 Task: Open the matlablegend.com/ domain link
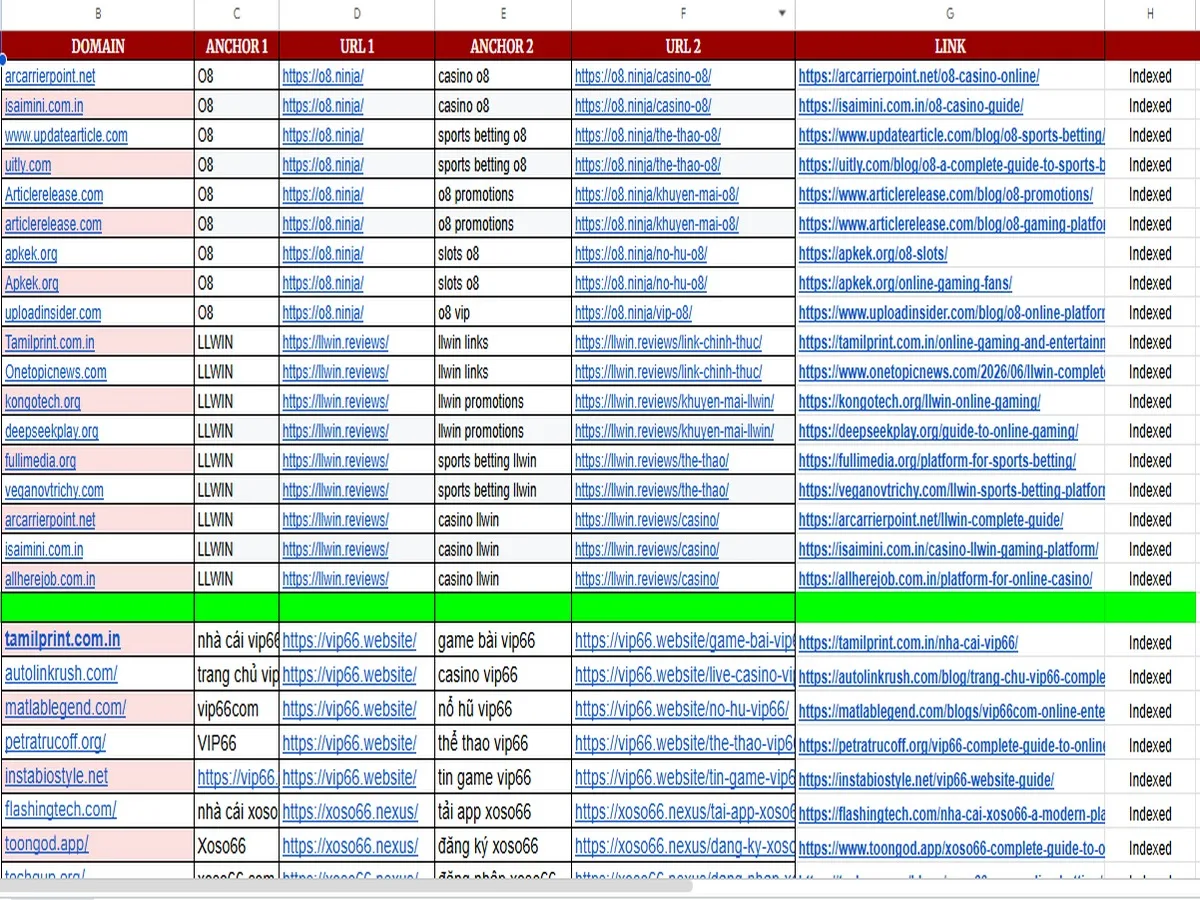[65, 708]
